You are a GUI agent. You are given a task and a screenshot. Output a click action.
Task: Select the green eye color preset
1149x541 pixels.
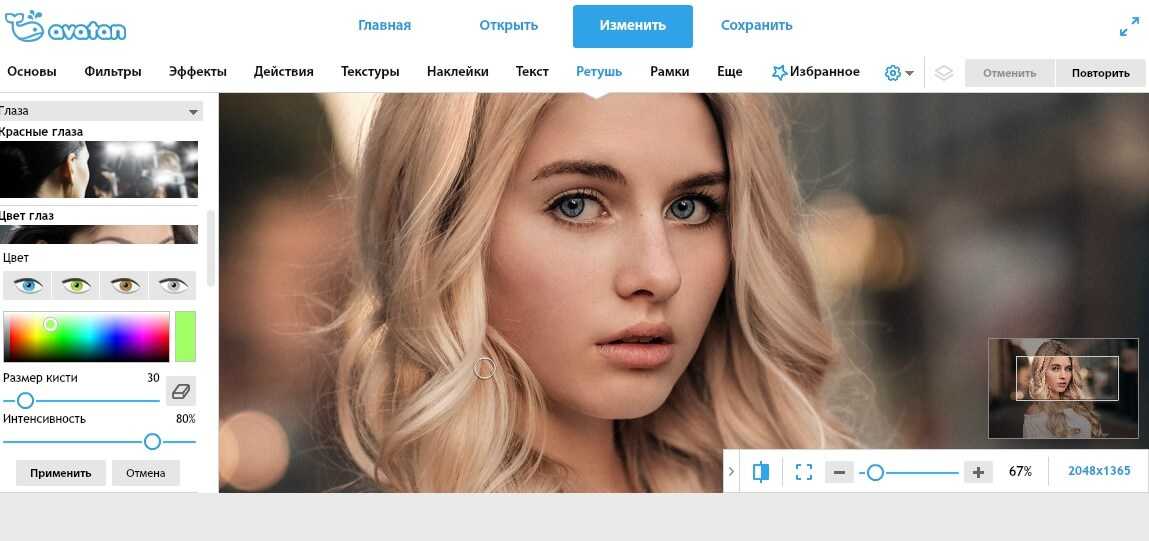pyautogui.click(x=75, y=285)
